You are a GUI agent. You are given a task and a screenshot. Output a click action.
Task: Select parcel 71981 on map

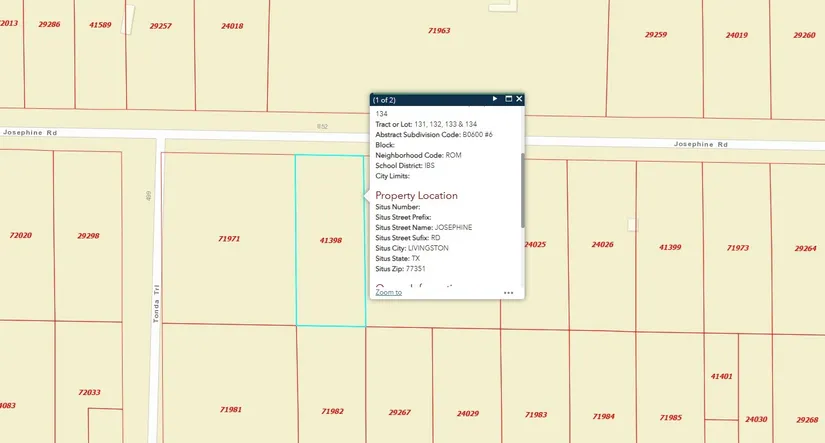tap(230, 409)
